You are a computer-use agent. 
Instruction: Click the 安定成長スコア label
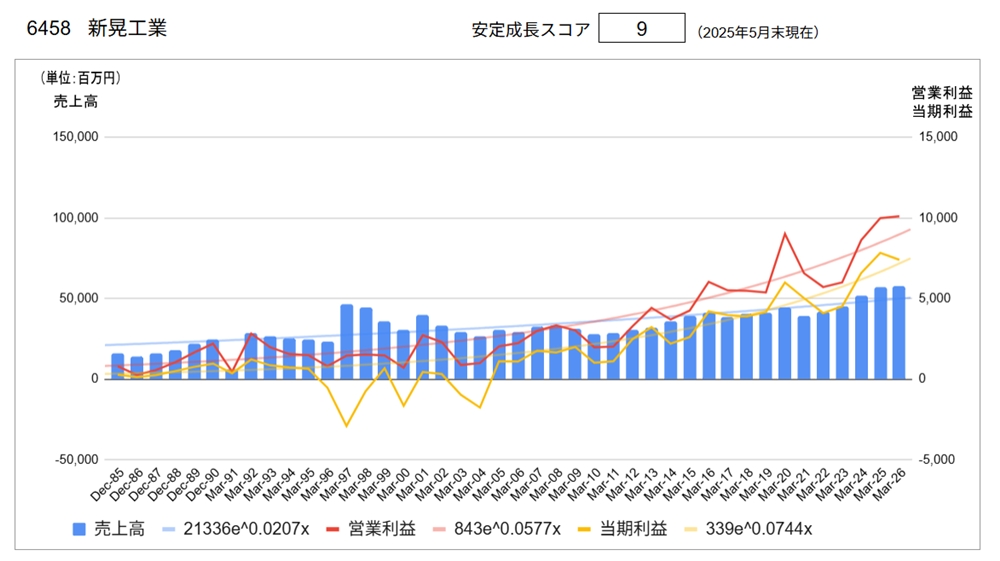[531, 30]
